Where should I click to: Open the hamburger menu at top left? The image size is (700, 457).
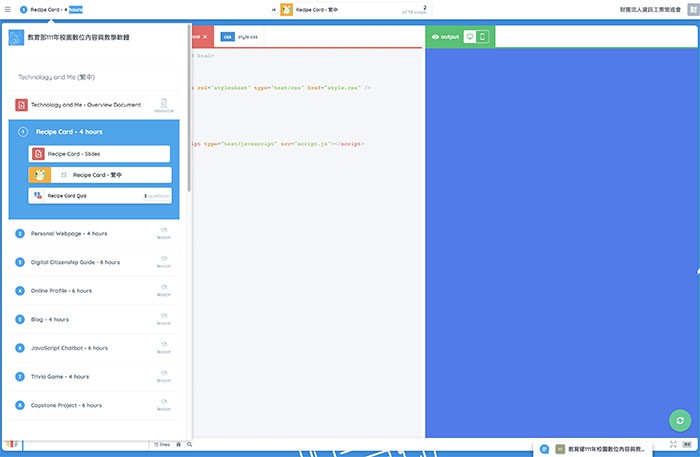(8, 9)
